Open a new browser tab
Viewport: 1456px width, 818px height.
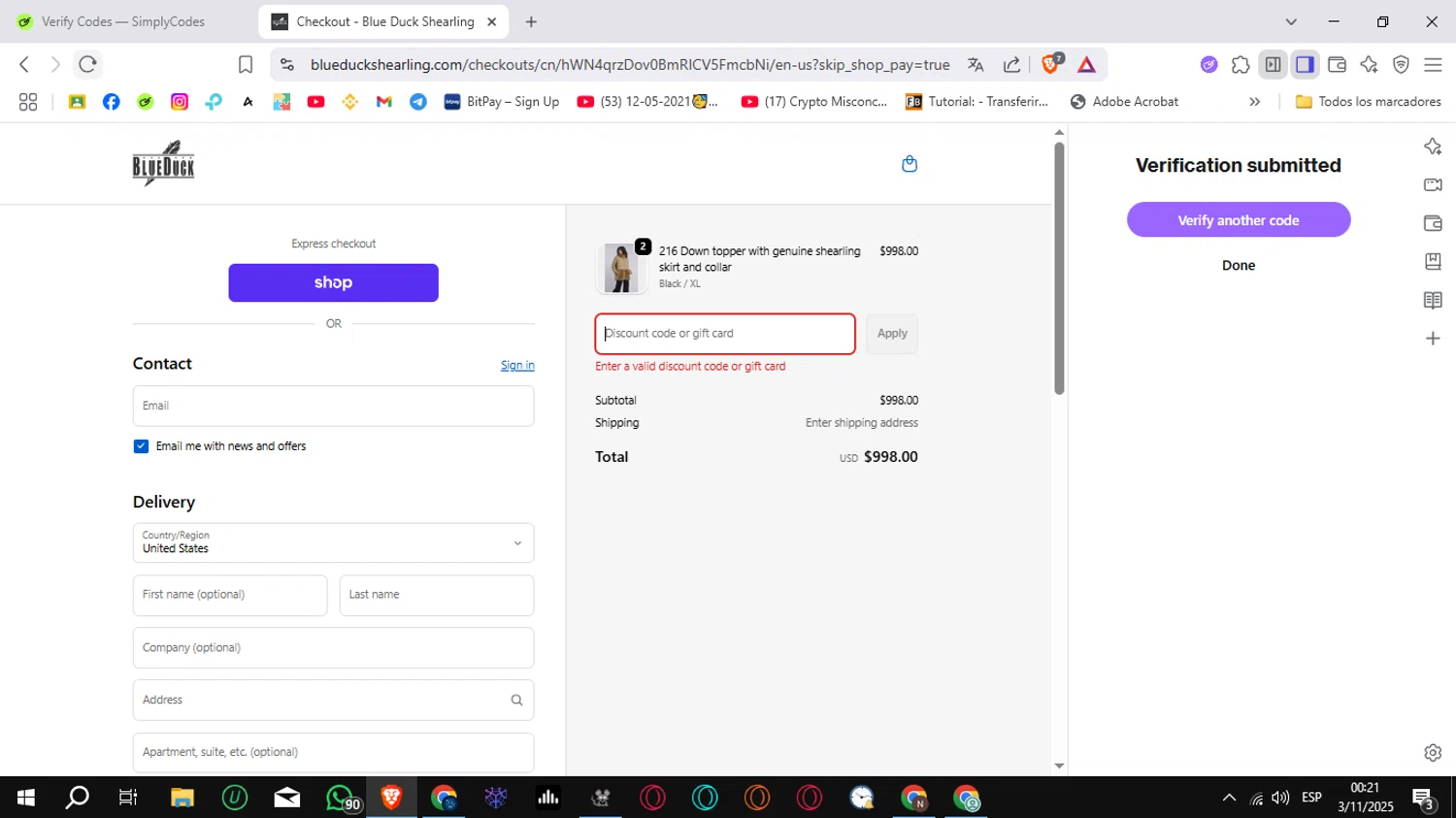point(531,21)
